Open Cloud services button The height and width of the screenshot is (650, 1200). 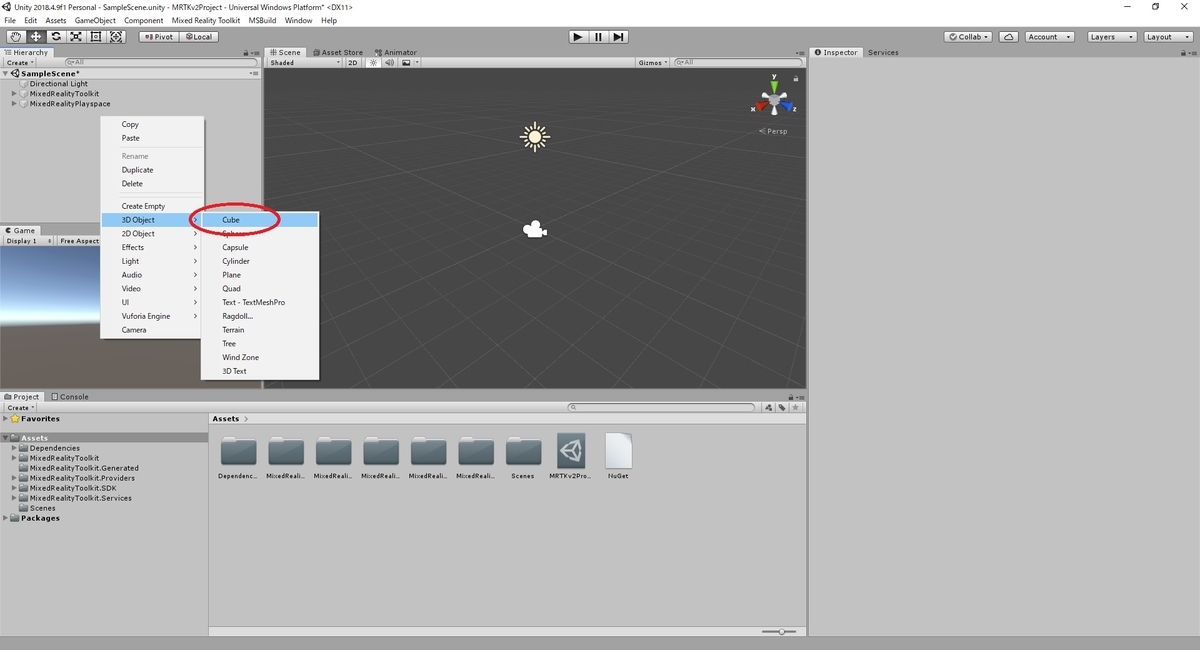click(x=1009, y=37)
